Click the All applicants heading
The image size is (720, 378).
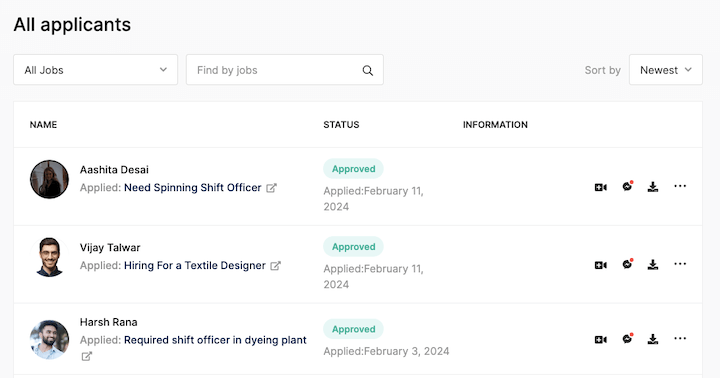coord(72,25)
